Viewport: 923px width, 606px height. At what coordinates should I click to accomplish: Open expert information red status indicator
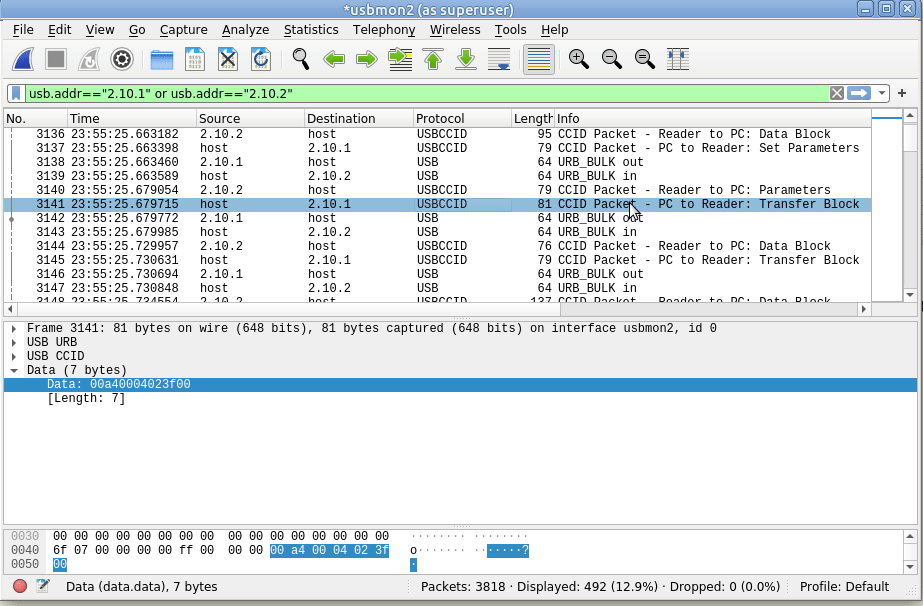click(19, 586)
